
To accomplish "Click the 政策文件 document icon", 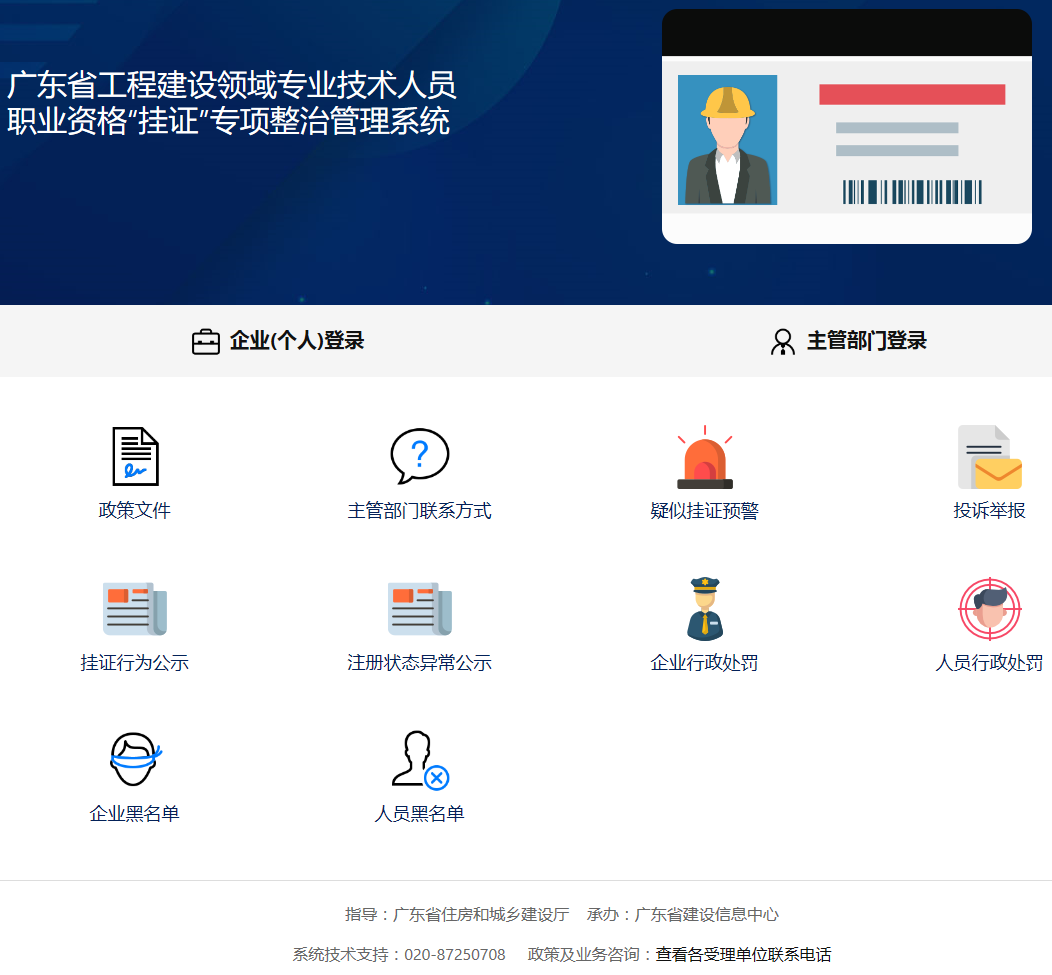I will pyautogui.click(x=134, y=456).
